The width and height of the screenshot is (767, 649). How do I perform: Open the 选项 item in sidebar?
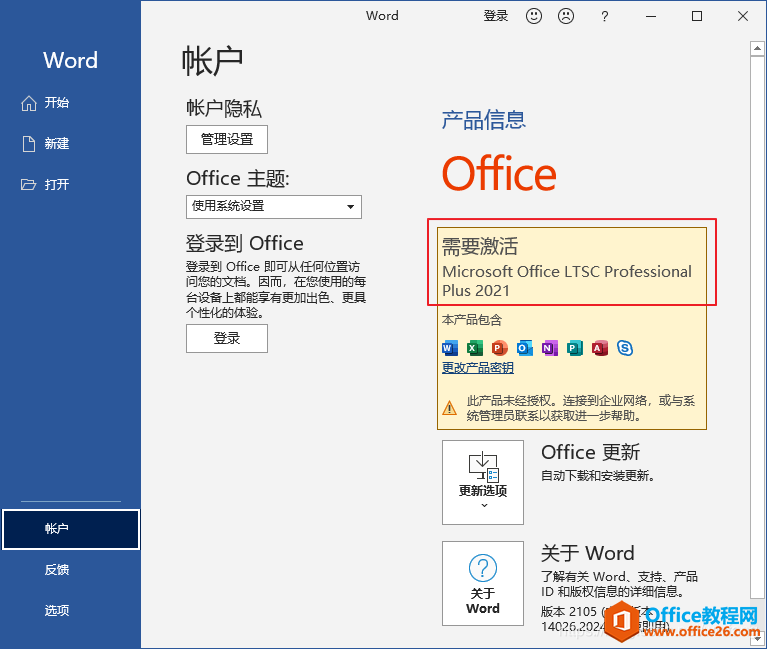(x=57, y=611)
